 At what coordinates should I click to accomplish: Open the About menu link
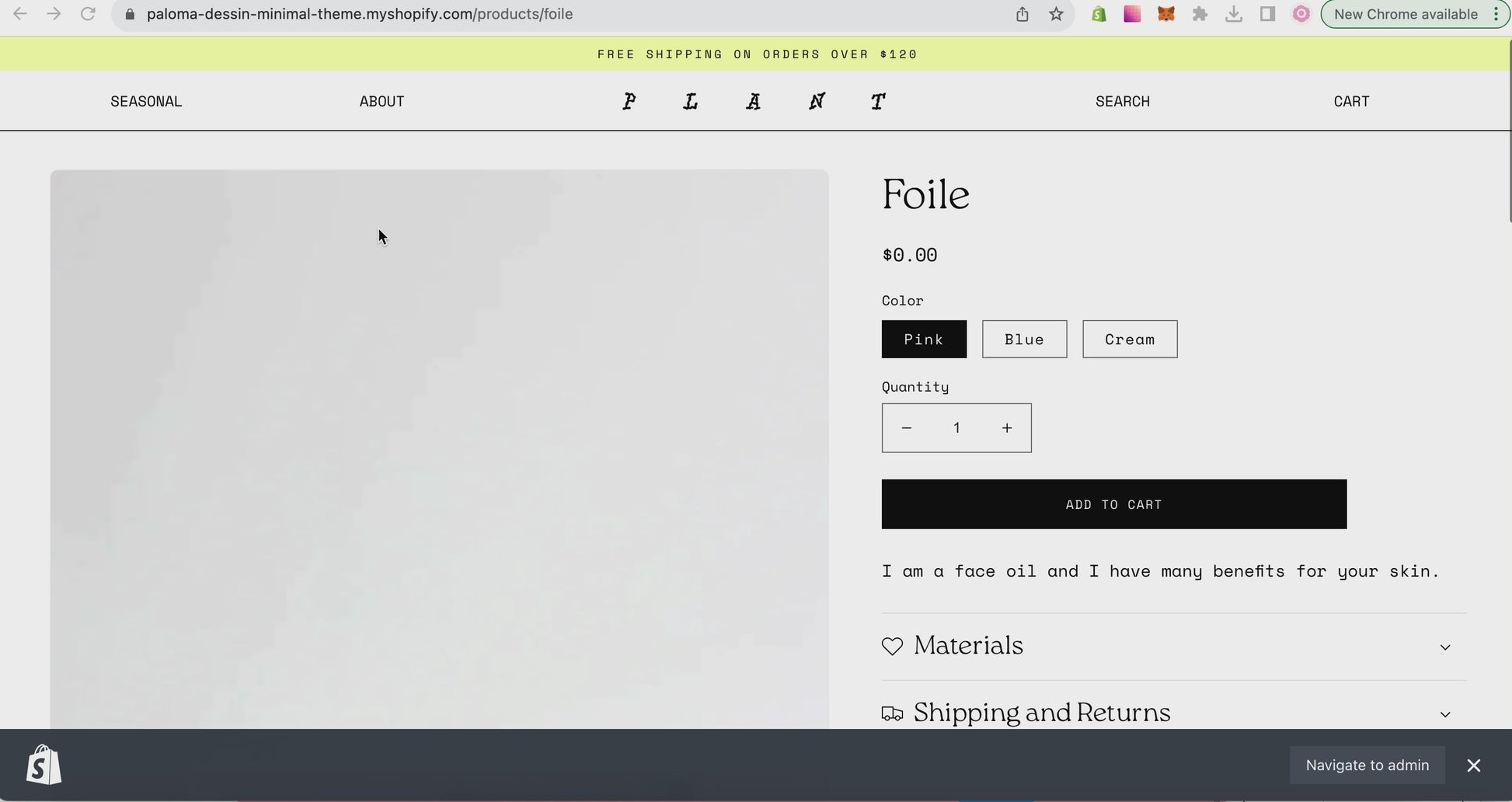(x=381, y=101)
